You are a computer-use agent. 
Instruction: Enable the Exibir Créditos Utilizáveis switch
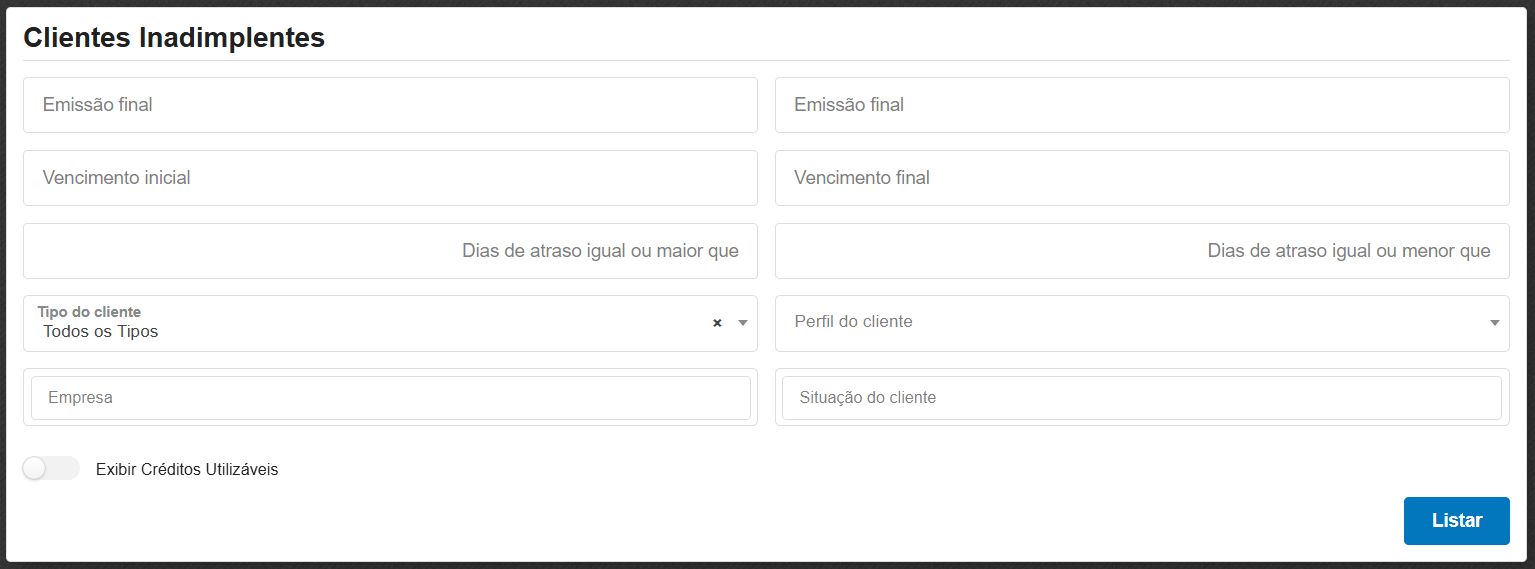pos(51,468)
